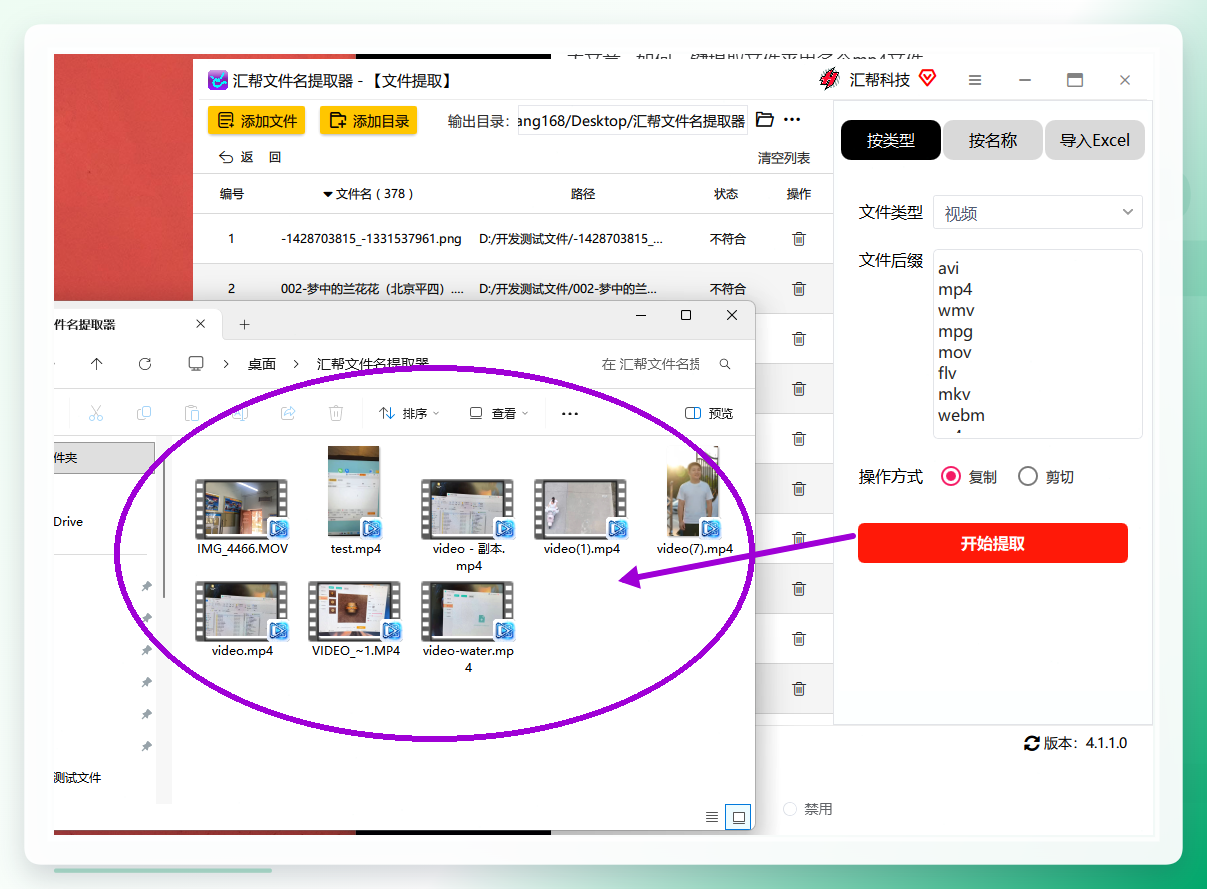Click the 状态 column header

point(726,194)
